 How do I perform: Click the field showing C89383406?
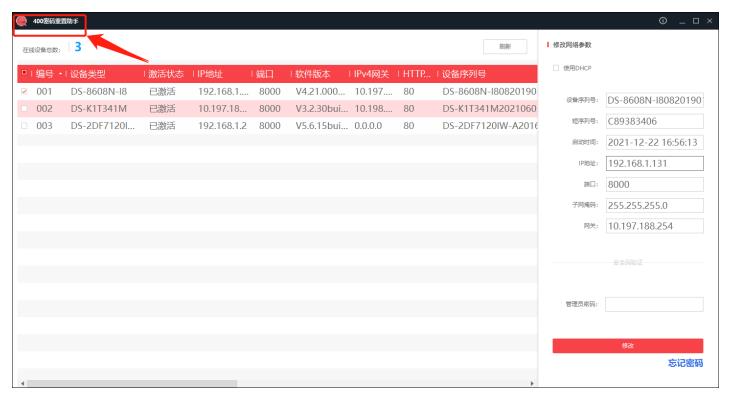(x=654, y=121)
